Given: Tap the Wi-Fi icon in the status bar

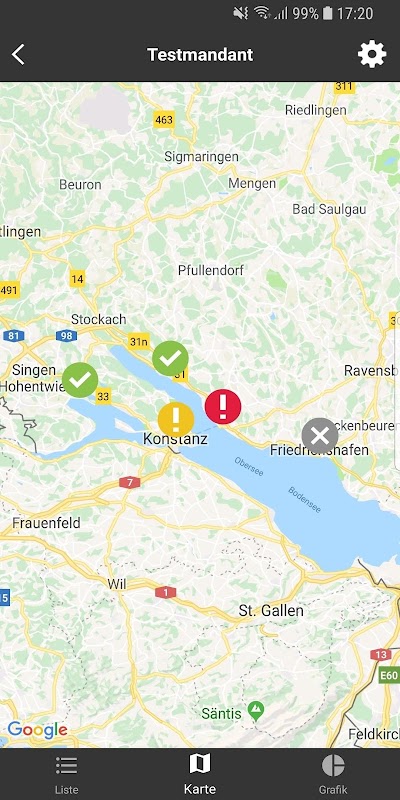Looking at the screenshot, I should tap(262, 13).
